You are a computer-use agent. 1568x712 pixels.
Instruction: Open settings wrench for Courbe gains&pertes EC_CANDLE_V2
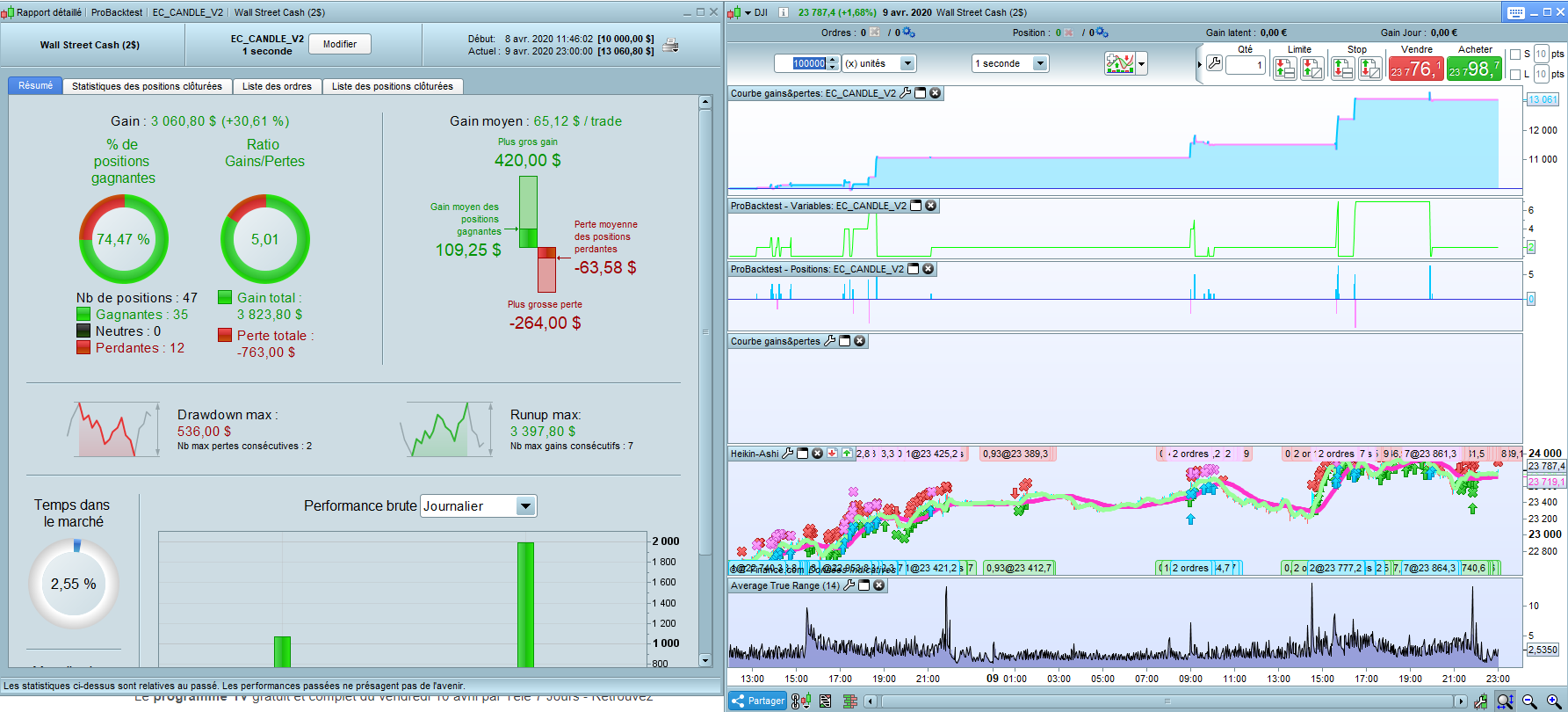pyautogui.click(x=906, y=93)
